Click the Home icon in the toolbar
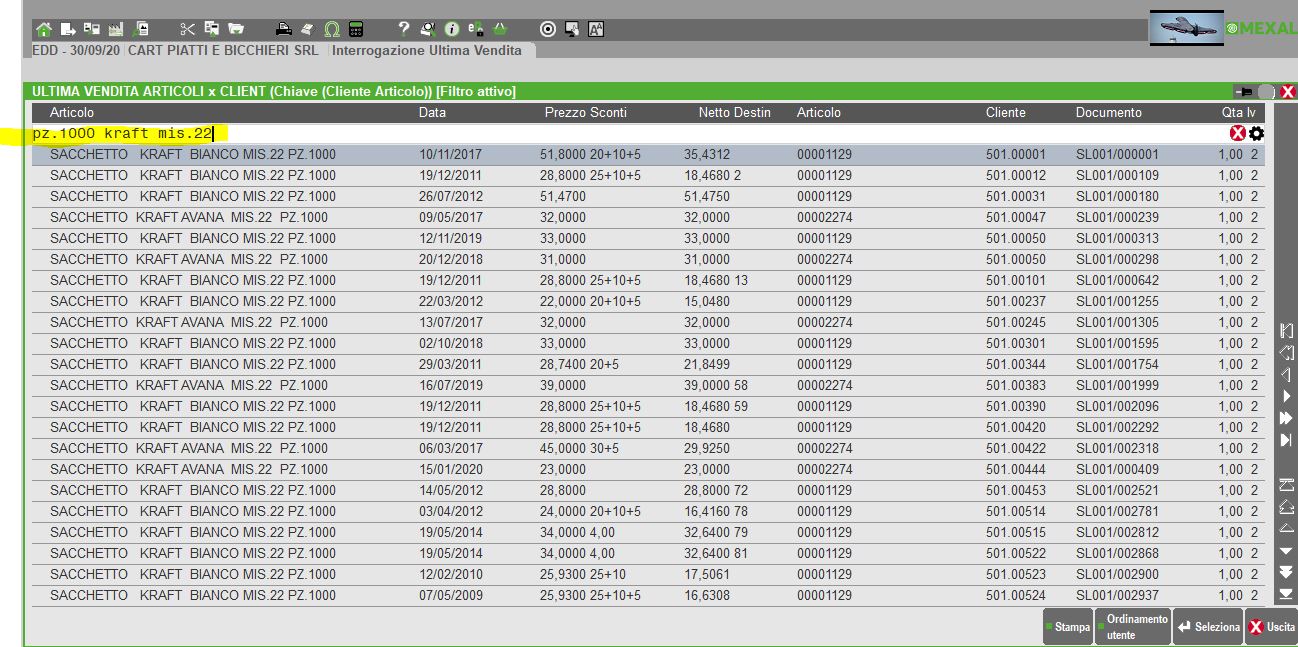The width and height of the screenshot is (1298, 647). (43, 29)
